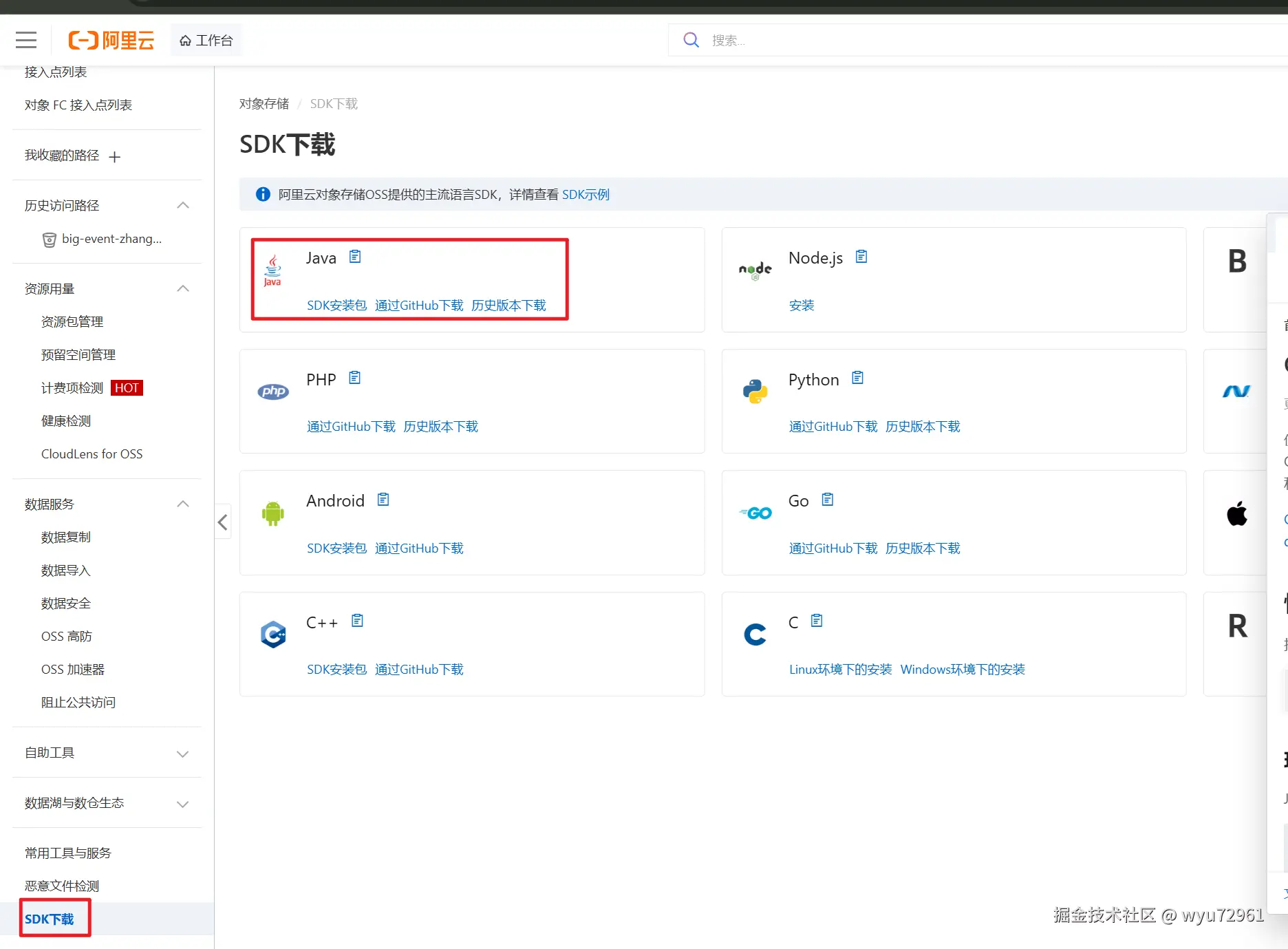This screenshot has width=1288, height=949.
Task: Click the search magnifier icon
Action: (x=691, y=40)
